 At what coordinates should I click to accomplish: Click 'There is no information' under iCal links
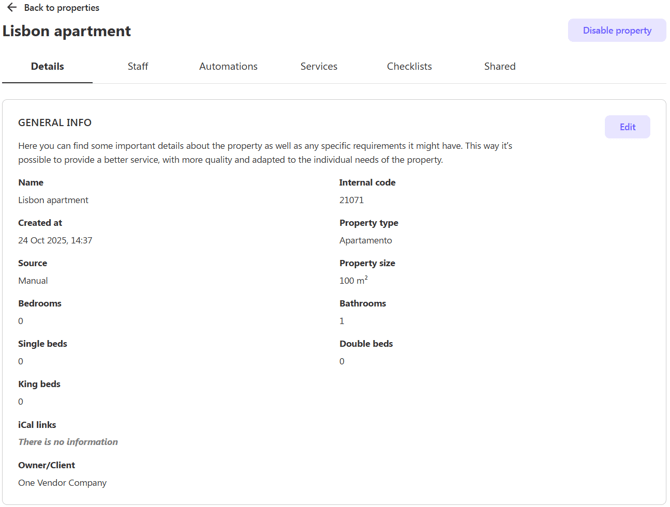(68, 442)
